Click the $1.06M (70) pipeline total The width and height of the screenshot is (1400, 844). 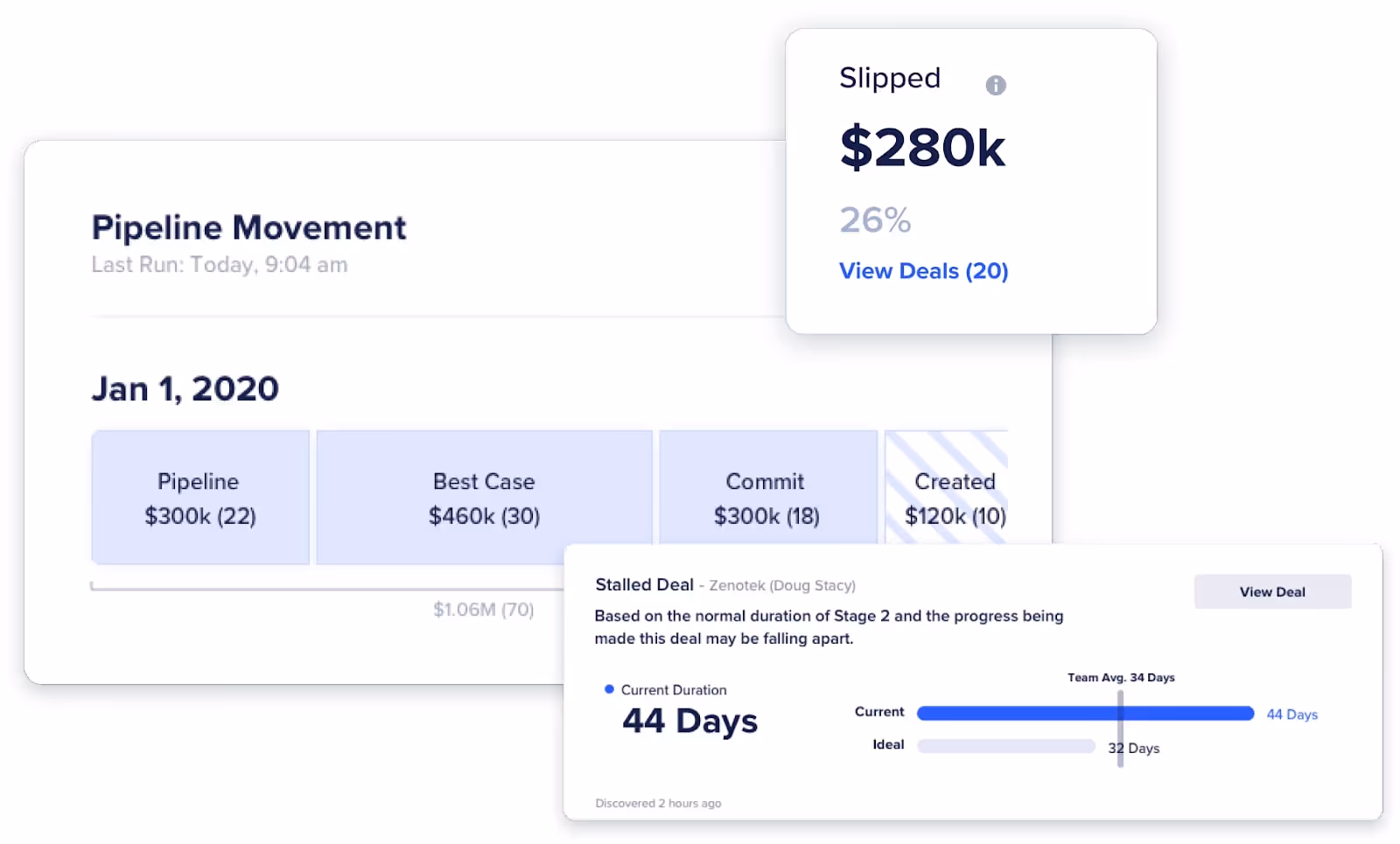point(484,609)
